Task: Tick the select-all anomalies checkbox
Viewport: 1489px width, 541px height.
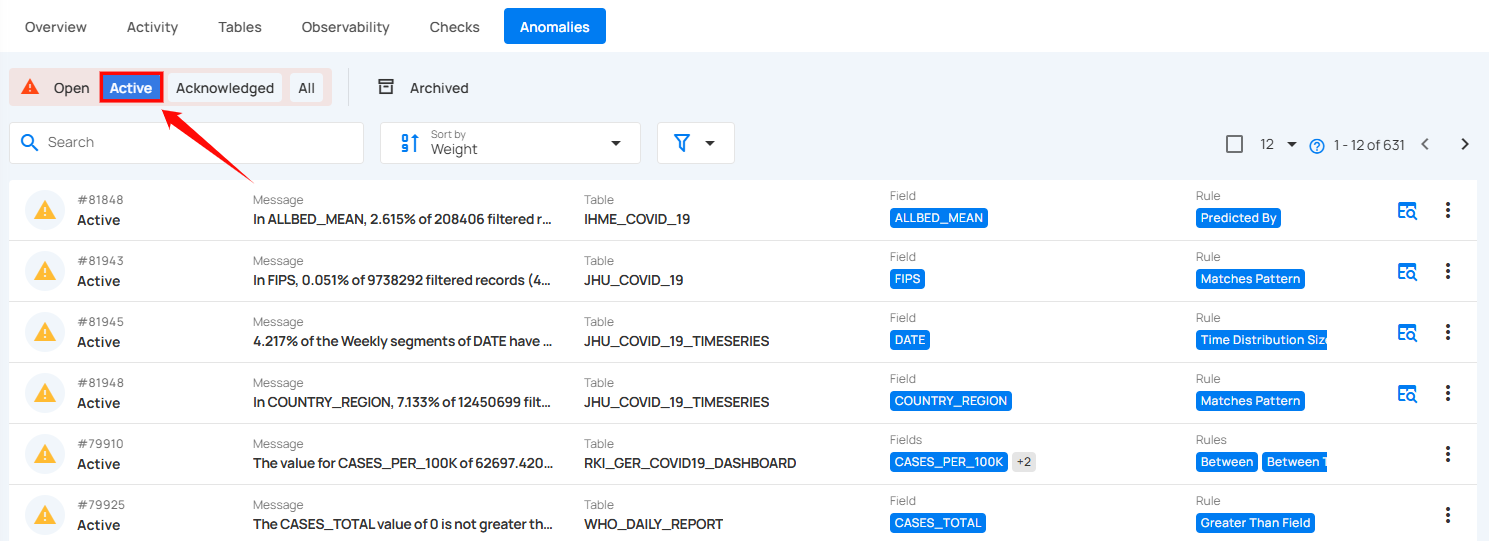Action: coord(1235,144)
